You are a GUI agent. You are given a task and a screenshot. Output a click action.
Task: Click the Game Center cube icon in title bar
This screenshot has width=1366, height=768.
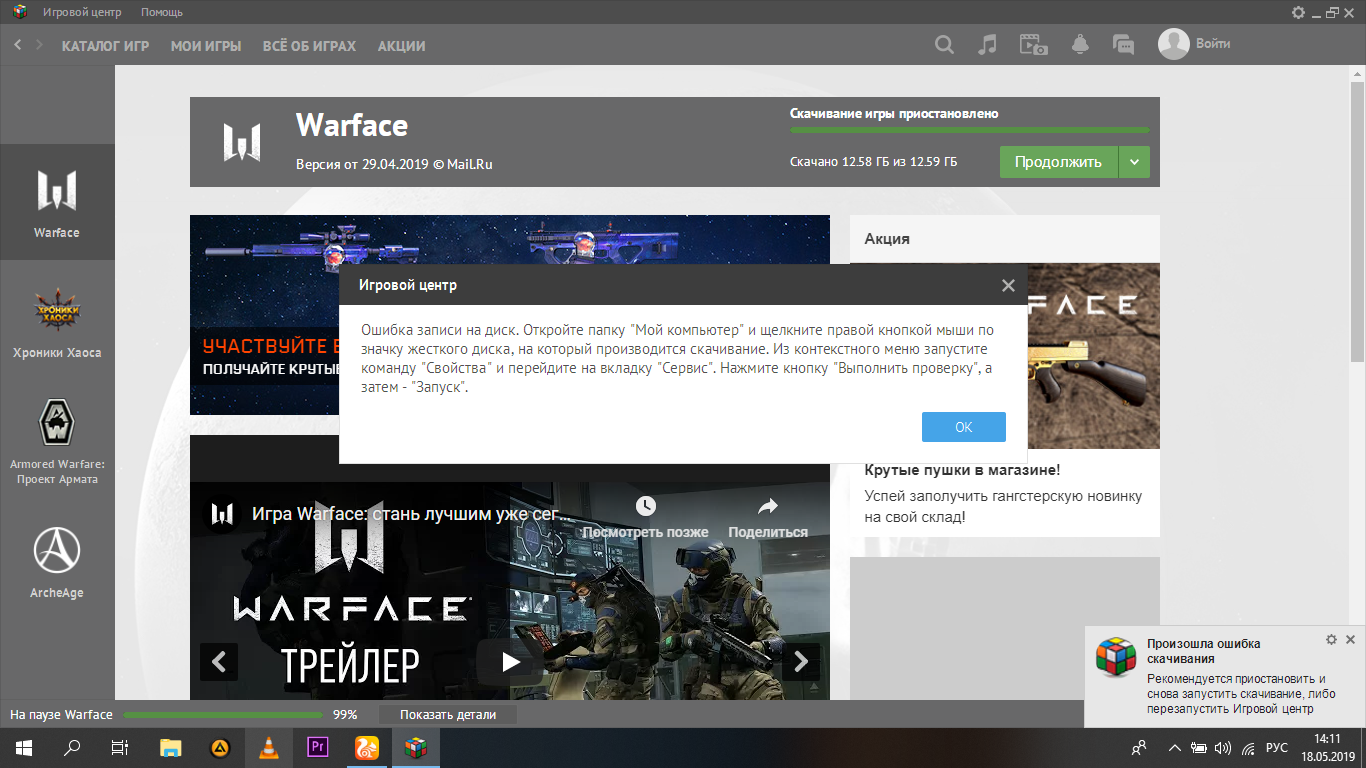pos(19,13)
